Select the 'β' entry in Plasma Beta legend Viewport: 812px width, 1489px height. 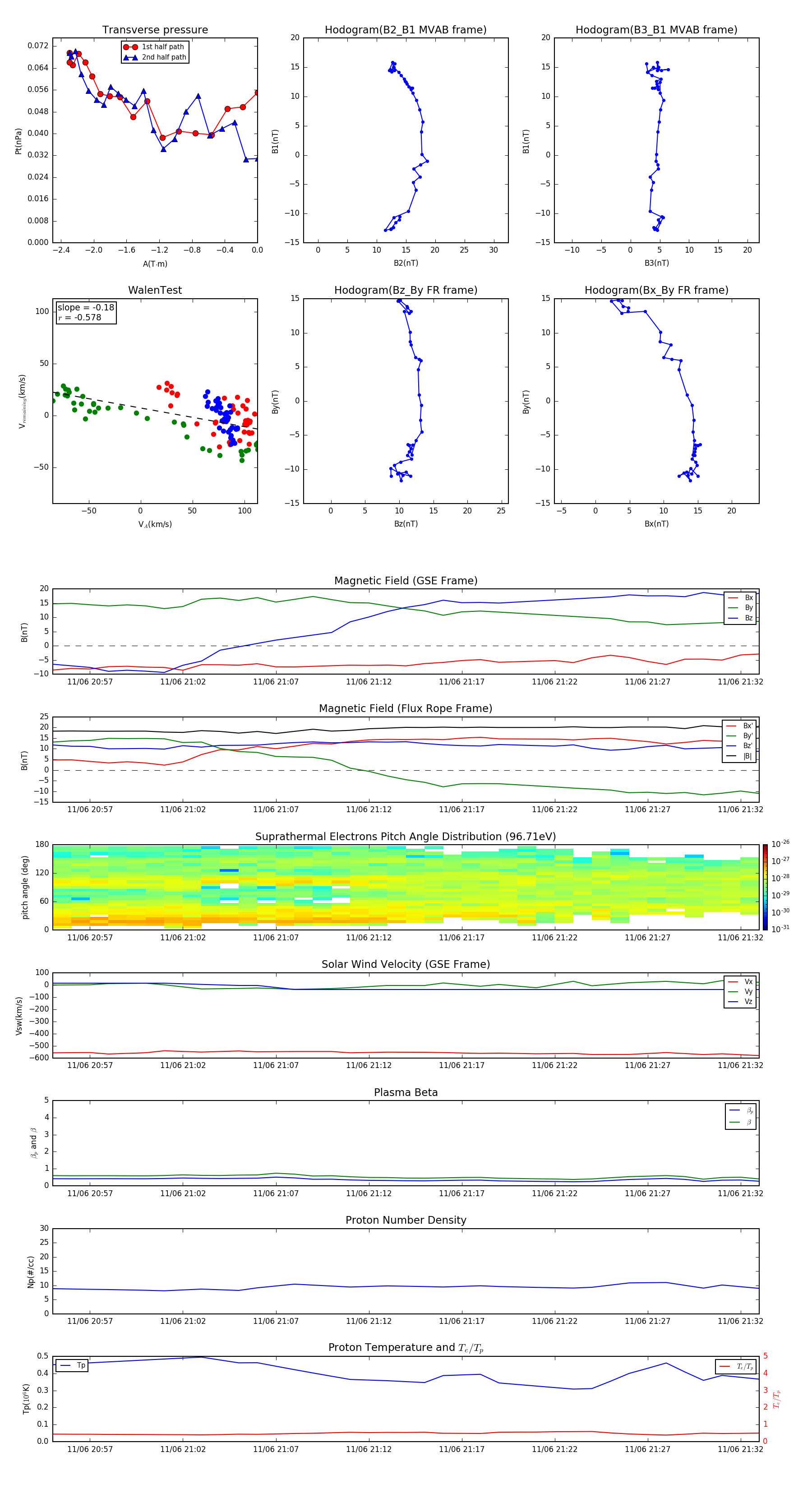(741, 1123)
